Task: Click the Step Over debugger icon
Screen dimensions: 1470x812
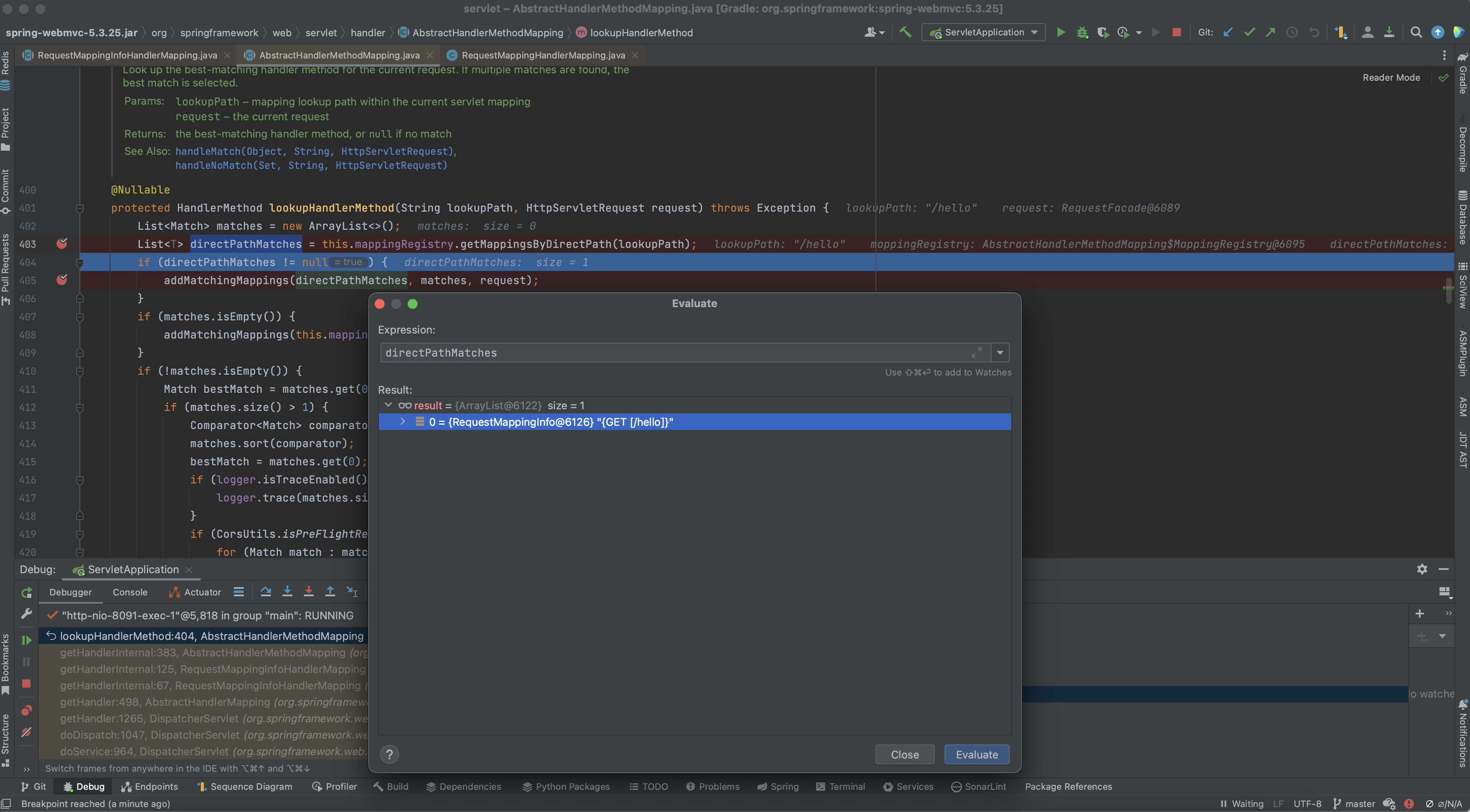Action: click(266, 592)
